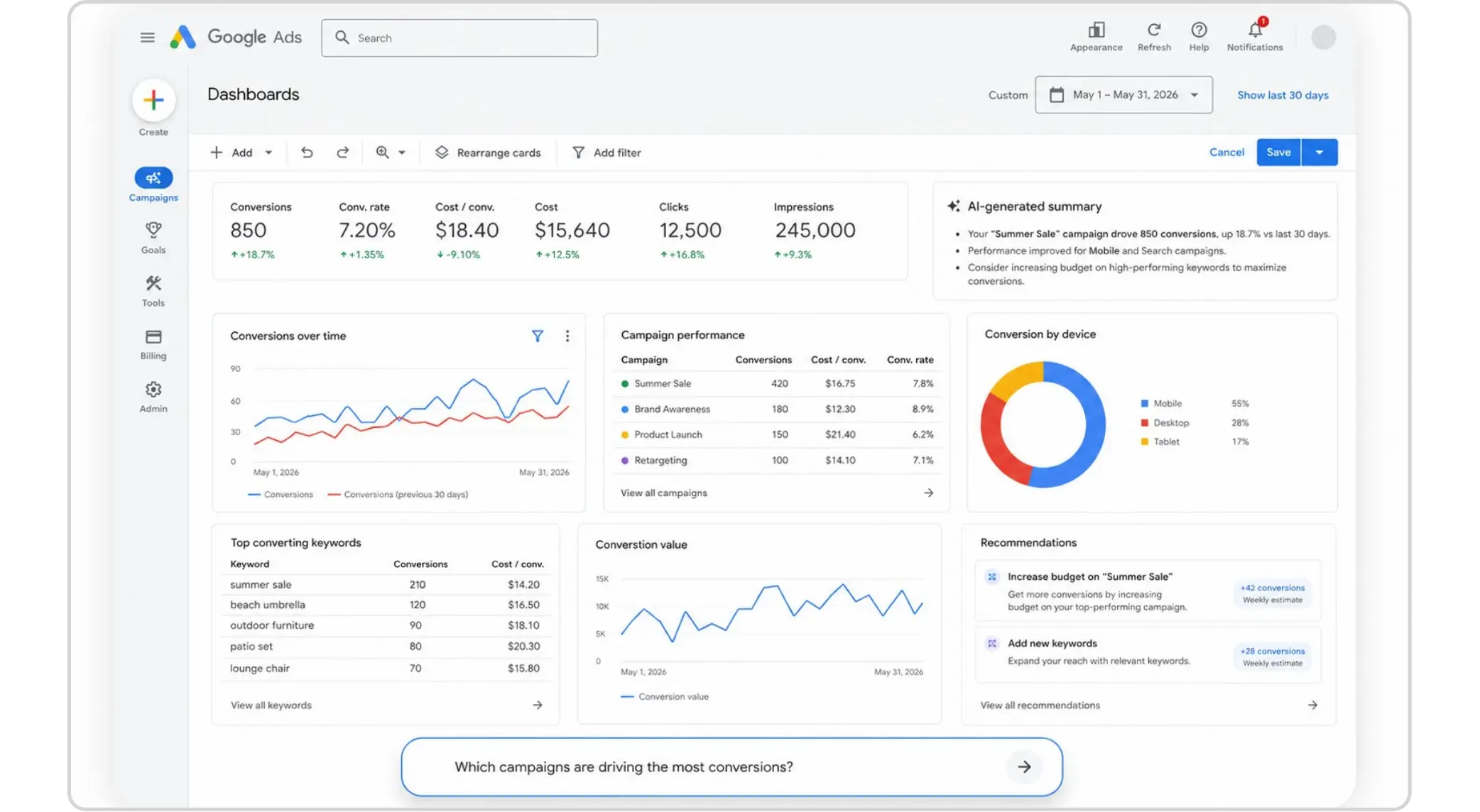Screen dimensions: 1480x812
Task: Select the Retargeting campaign row
Action: coord(777,460)
